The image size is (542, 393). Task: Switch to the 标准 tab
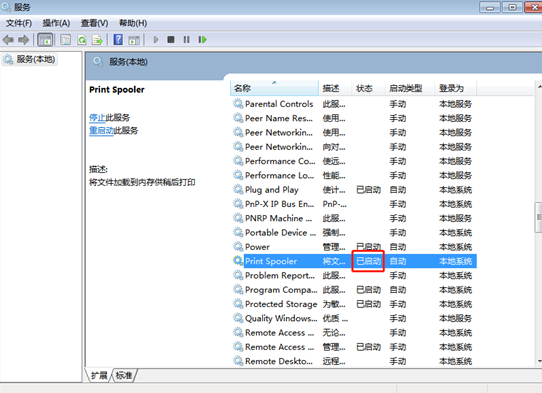(x=124, y=375)
